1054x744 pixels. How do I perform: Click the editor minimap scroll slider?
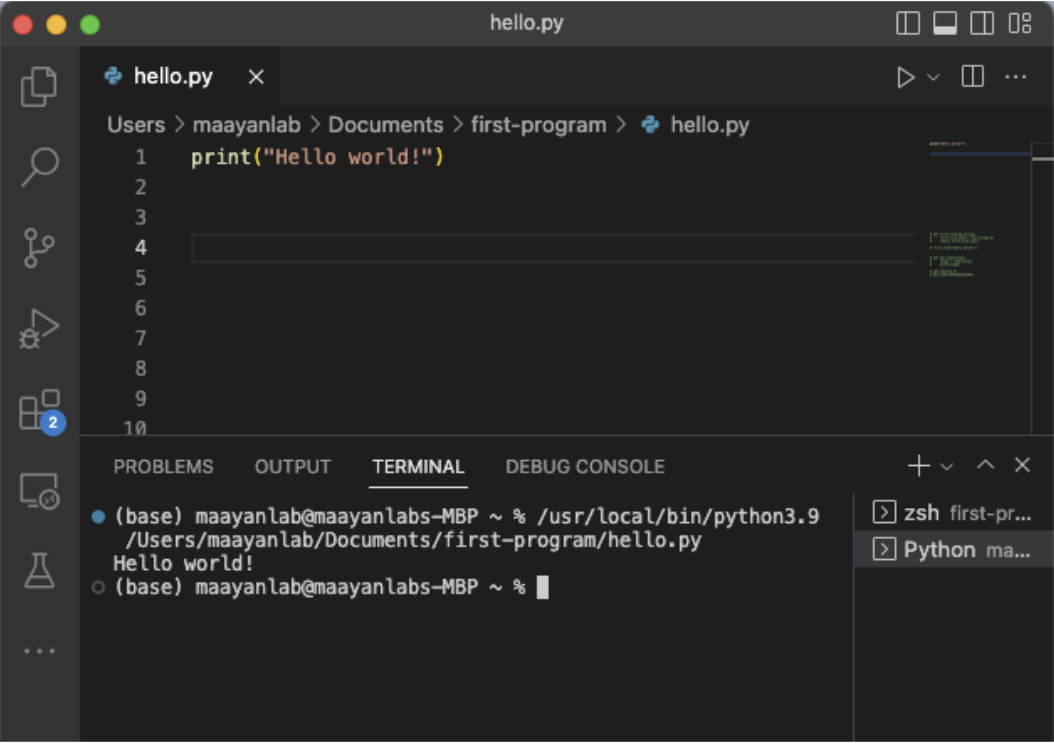1042,158
